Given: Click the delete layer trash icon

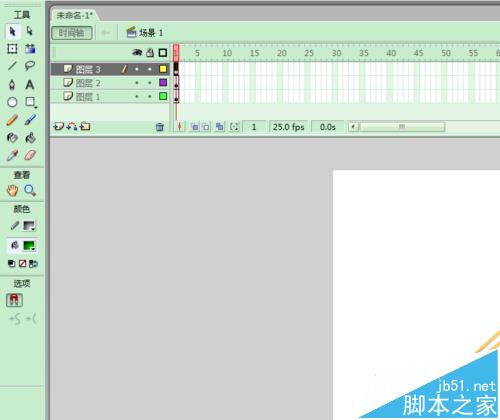Looking at the screenshot, I should coord(160,127).
